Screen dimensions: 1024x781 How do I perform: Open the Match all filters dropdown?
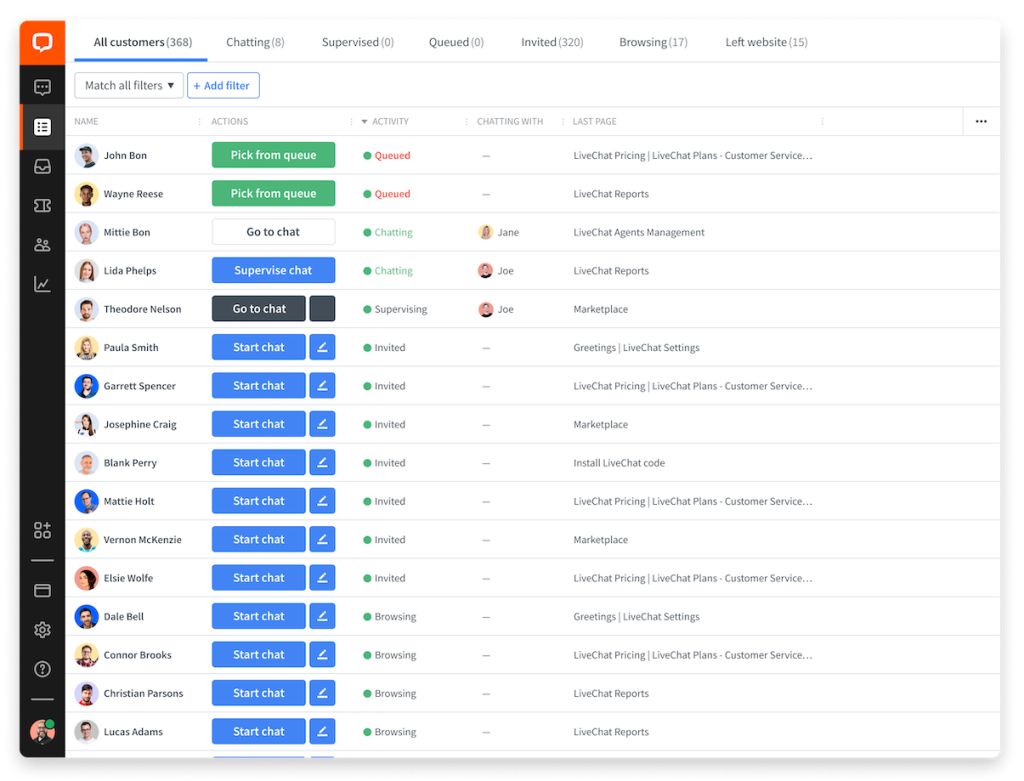(x=129, y=86)
